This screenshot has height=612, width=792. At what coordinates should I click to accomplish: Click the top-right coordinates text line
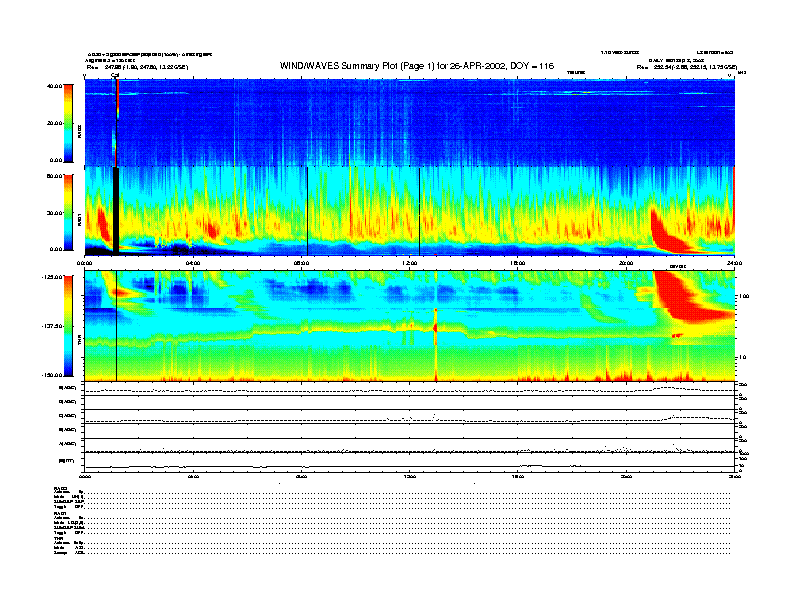tap(687, 67)
